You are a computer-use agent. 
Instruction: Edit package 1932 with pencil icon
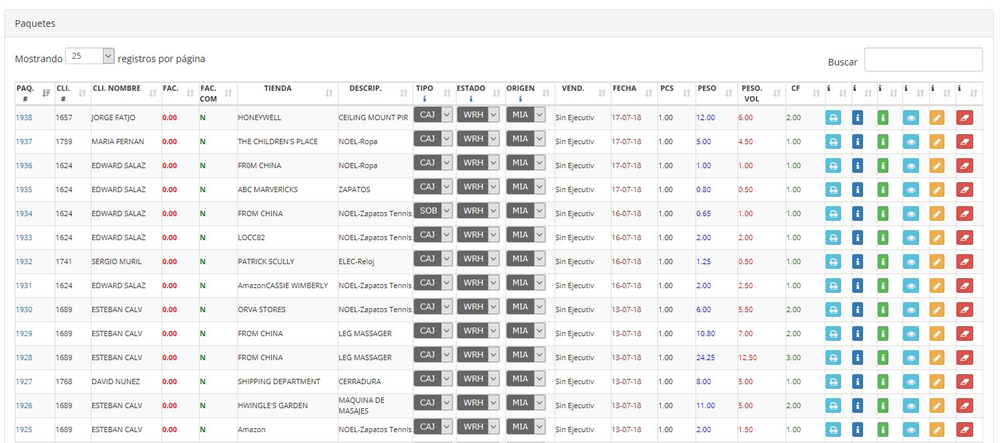(x=937, y=261)
